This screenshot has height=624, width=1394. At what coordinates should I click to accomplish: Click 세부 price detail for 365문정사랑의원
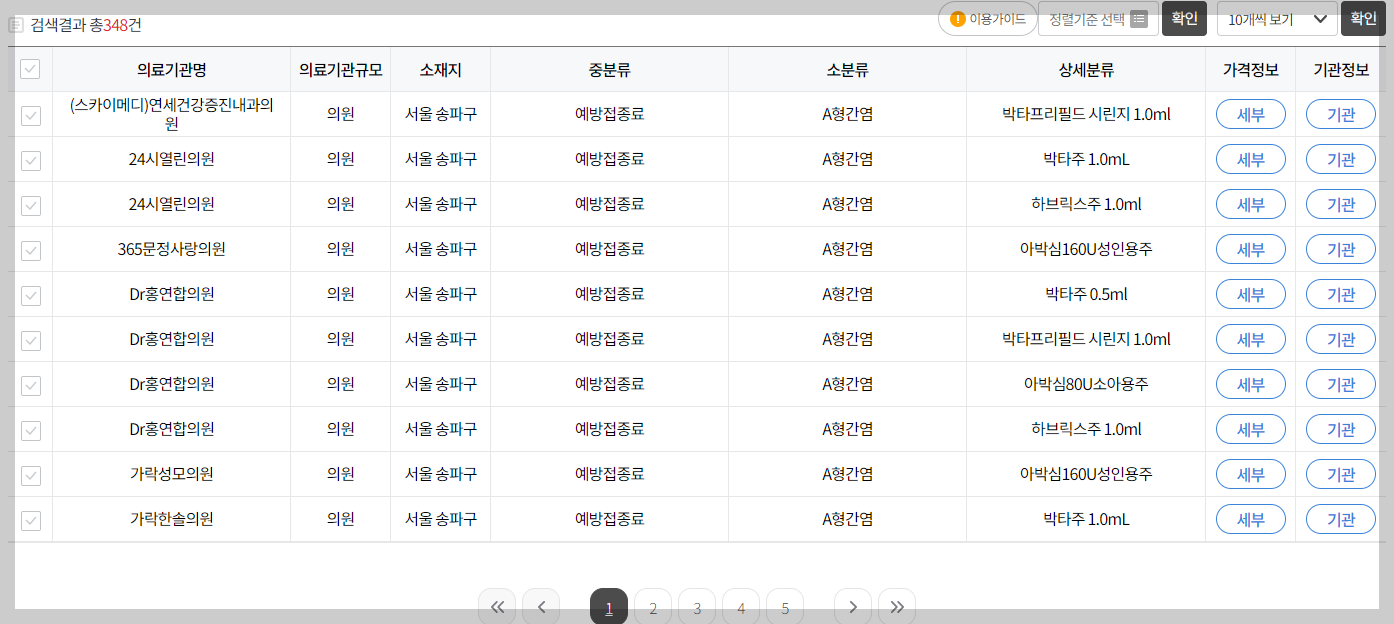point(1250,249)
